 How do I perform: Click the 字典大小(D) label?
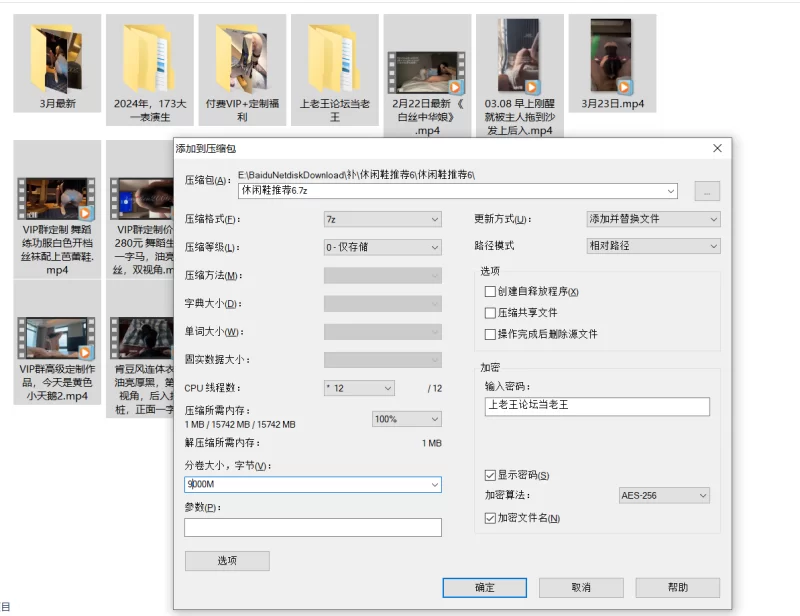[213, 304]
